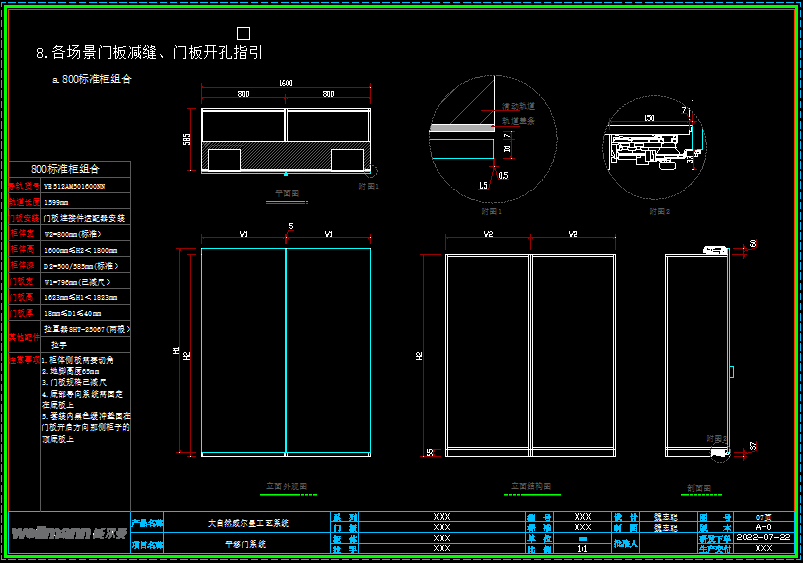Click the 5 gap dimension between door panels

[x=290, y=226]
